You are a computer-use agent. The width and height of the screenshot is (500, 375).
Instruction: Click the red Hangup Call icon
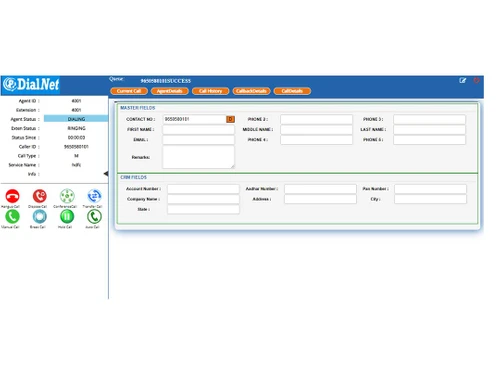tap(12, 196)
